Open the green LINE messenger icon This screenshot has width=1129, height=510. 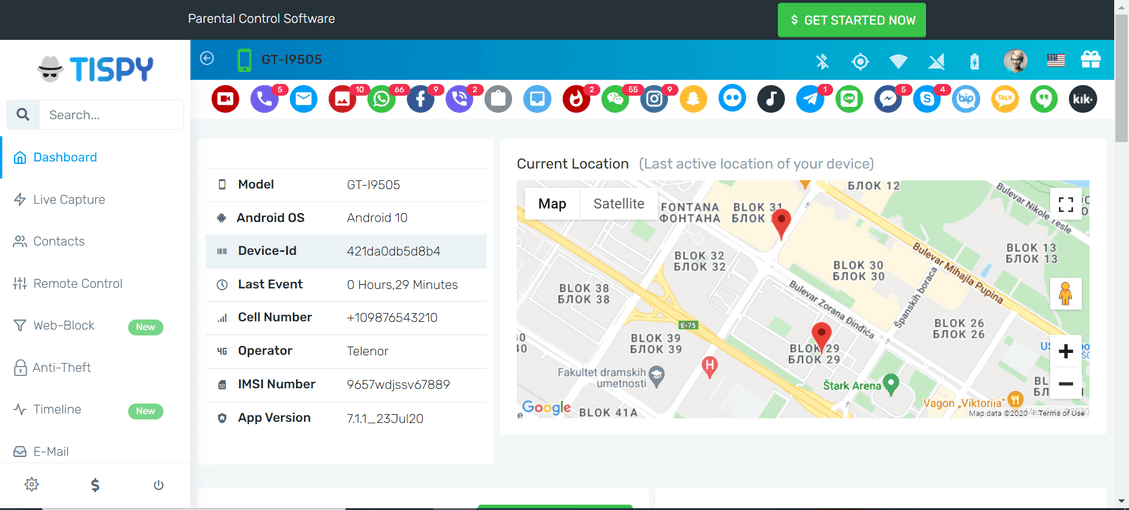tap(849, 99)
